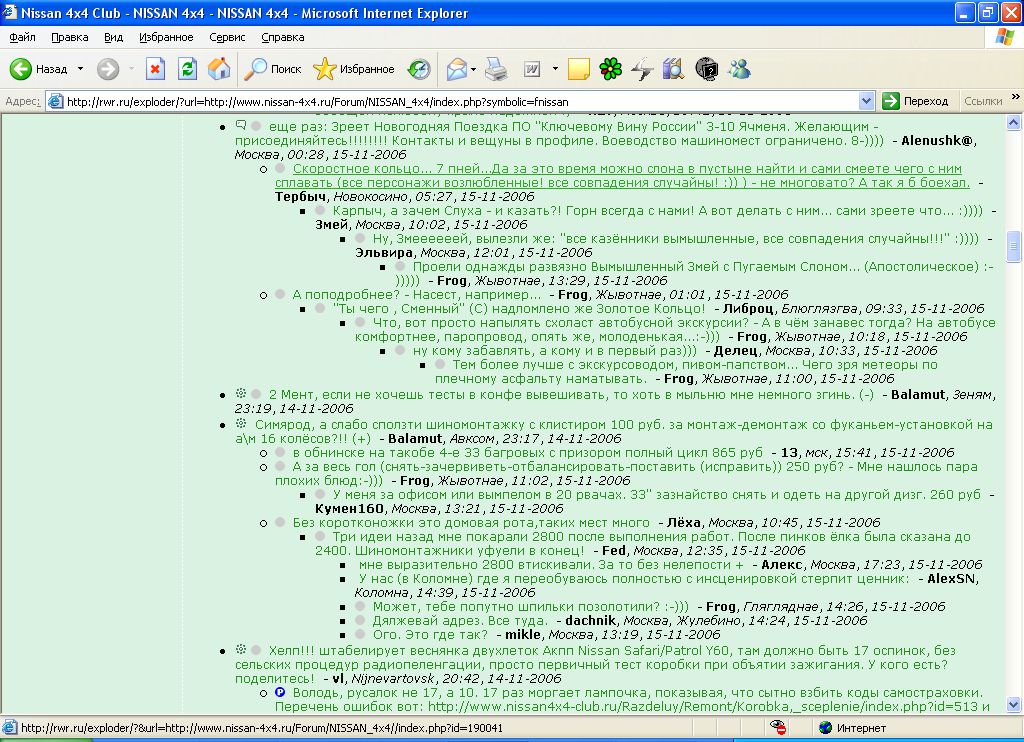Screen dimensions: 1024x742
Task: Open the Файл menu
Action: tap(22, 37)
